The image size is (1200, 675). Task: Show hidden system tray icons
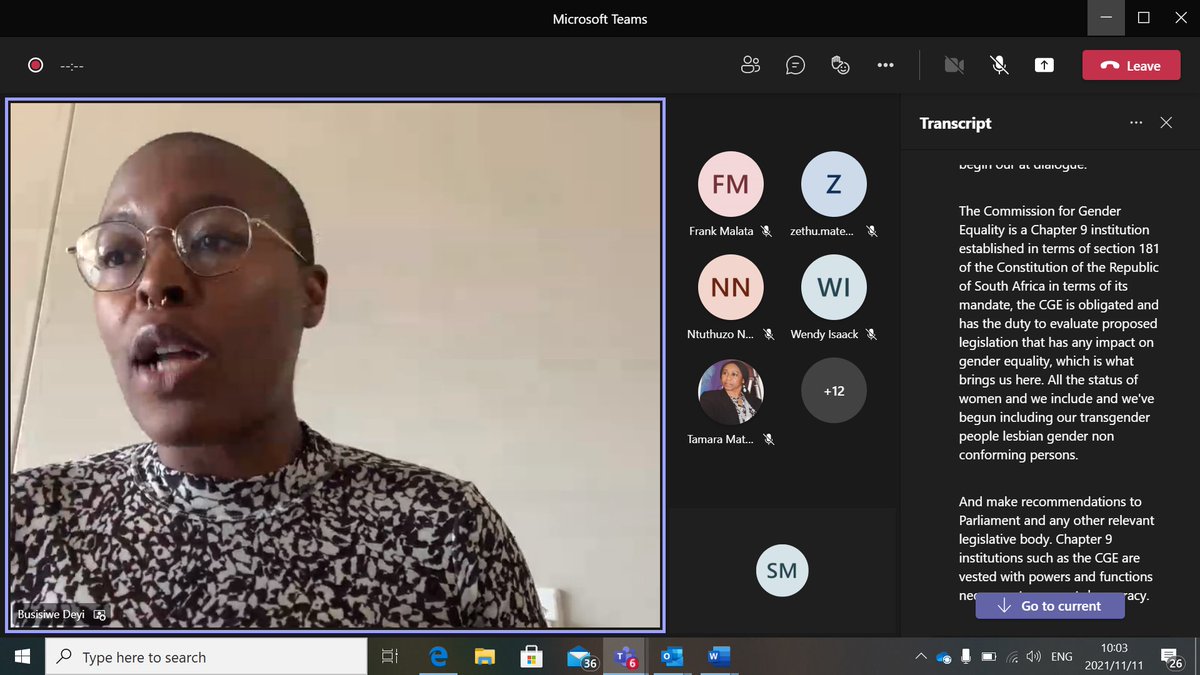[x=921, y=657]
